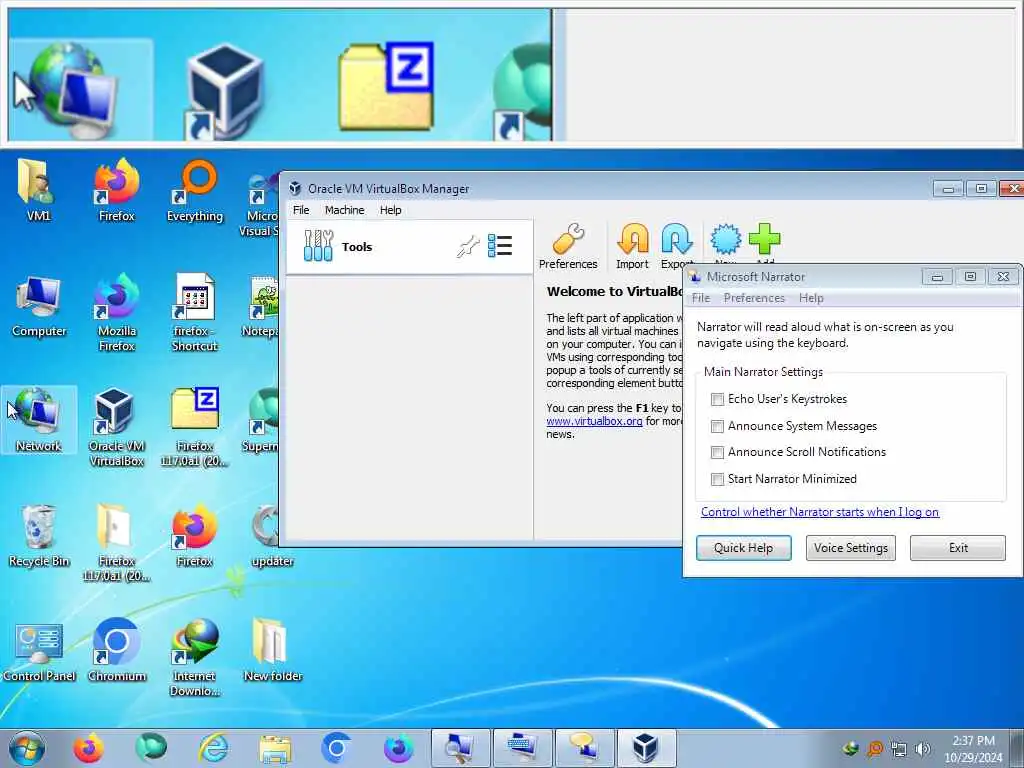
Task: Click the Magnifier taskbar button
Action: coord(460,748)
